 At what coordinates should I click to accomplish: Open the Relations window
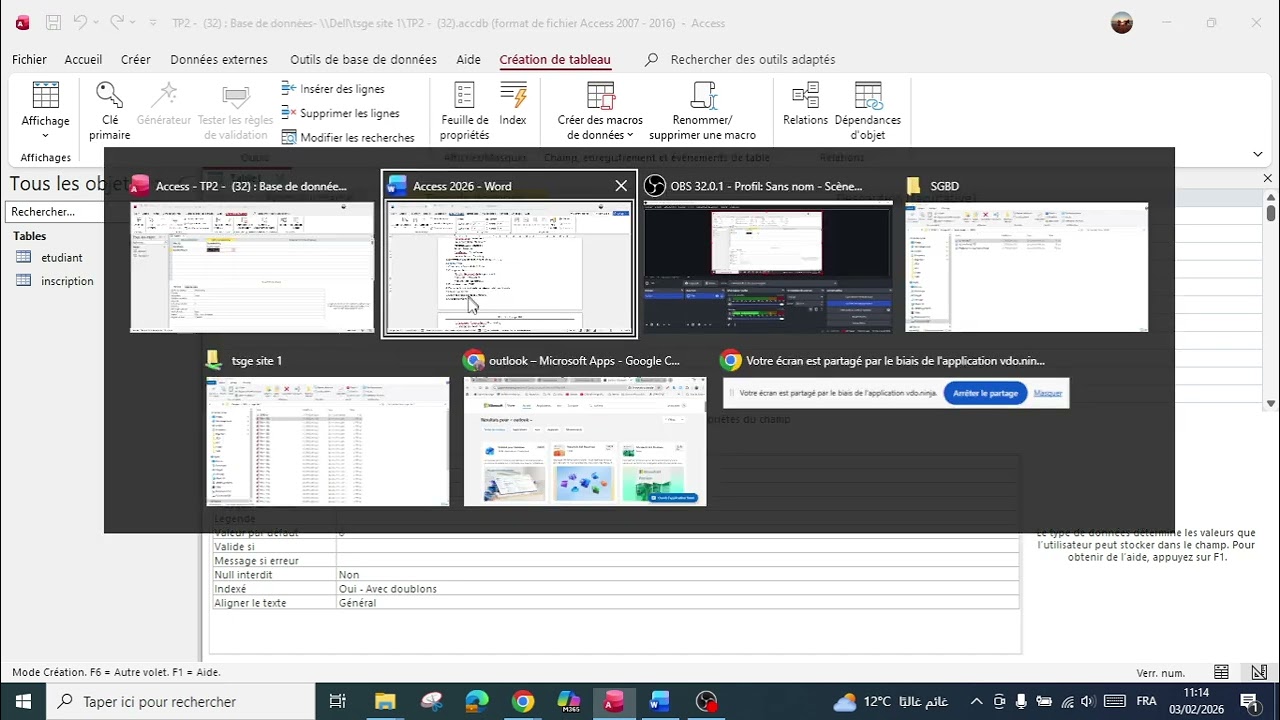point(806,105)
